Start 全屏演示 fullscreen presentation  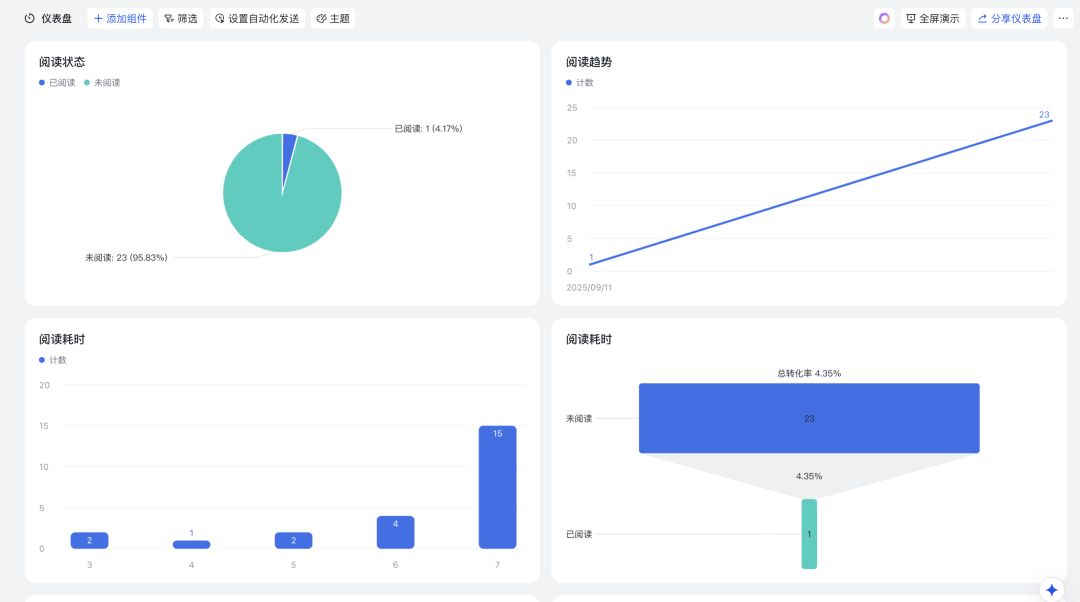click(932, 18)
